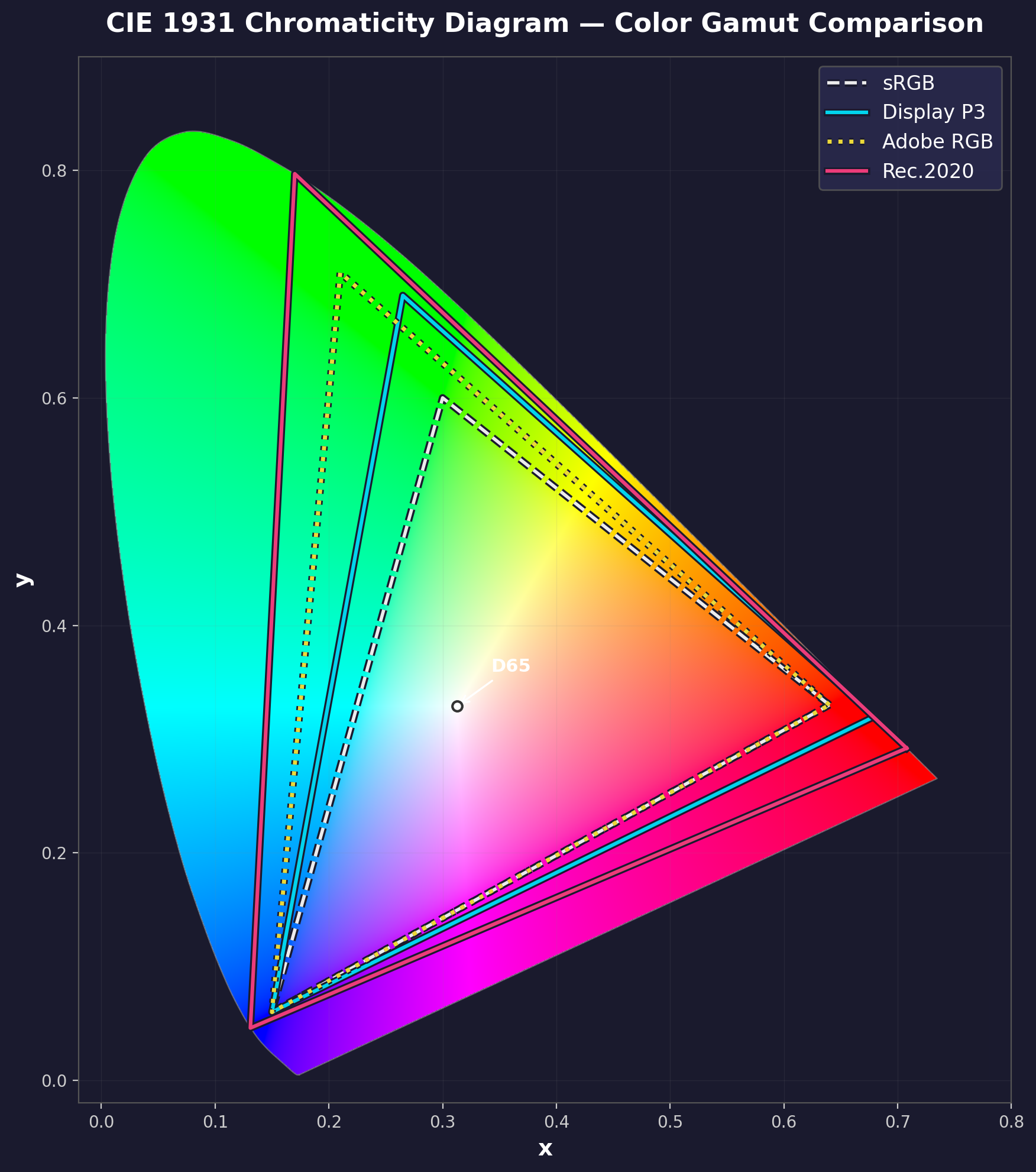Click the bold x axis label

click(x=545, y=1148)
